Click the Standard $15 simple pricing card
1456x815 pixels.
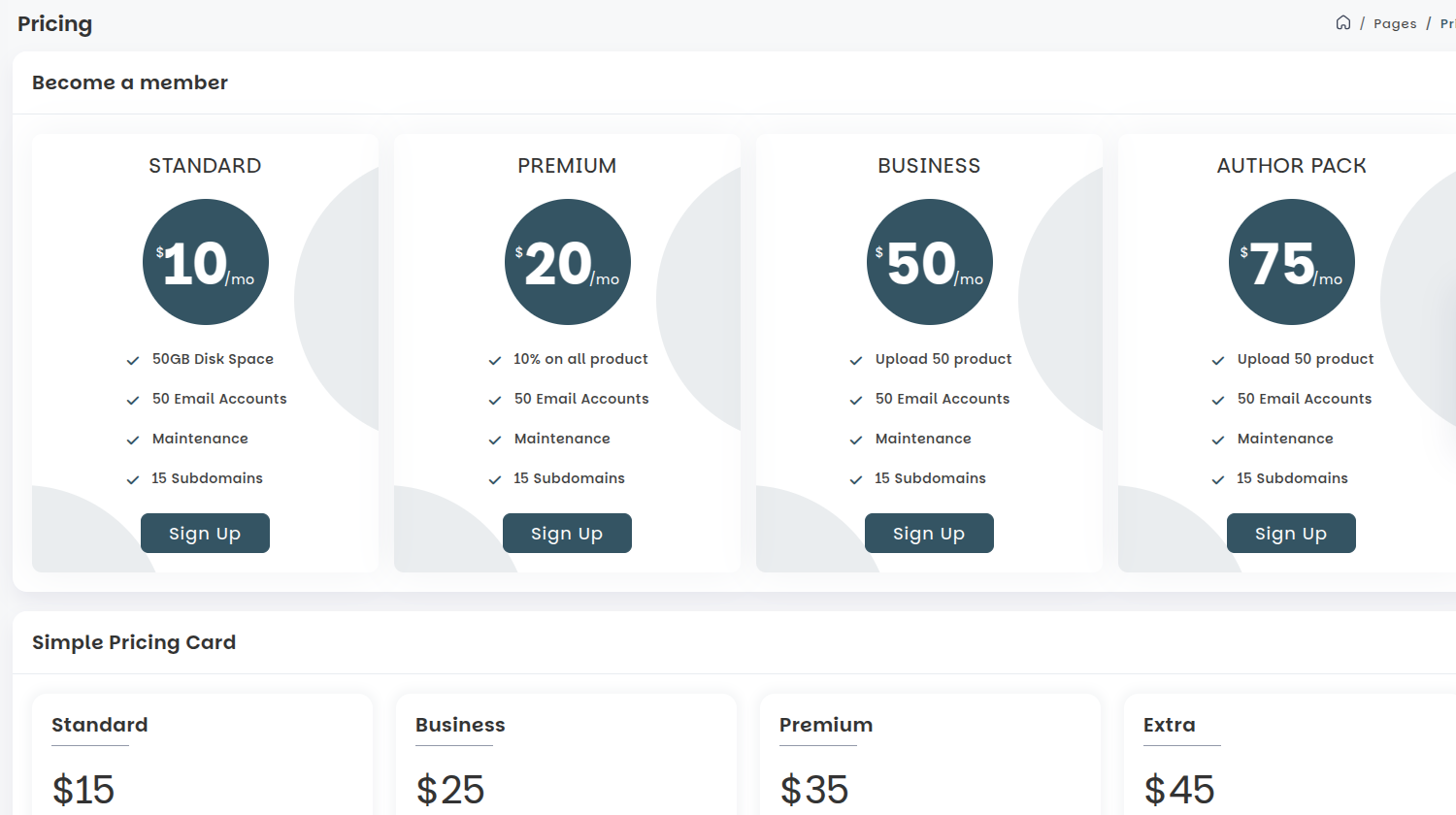pos(202,757)
